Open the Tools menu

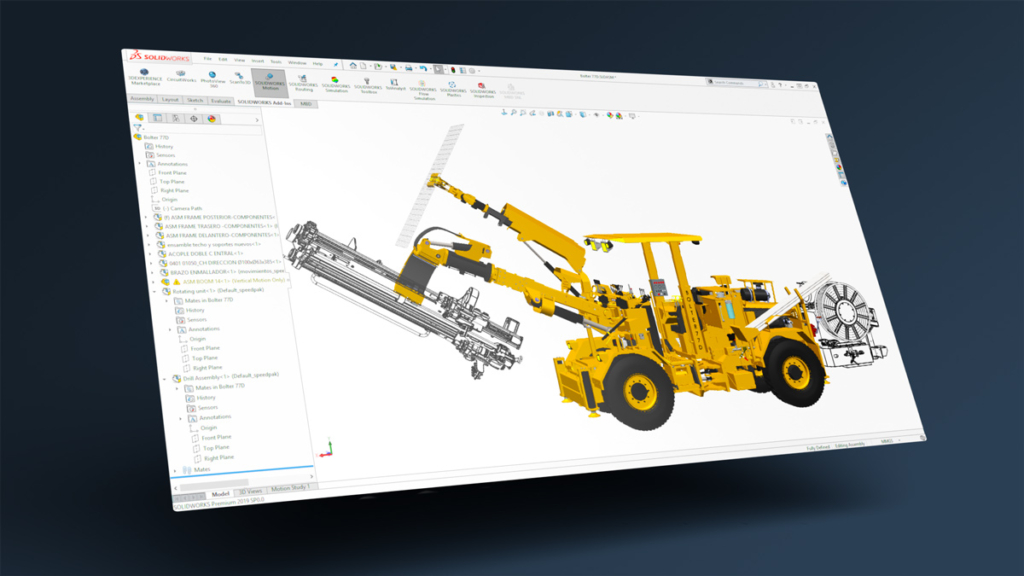tap(275, 63)
